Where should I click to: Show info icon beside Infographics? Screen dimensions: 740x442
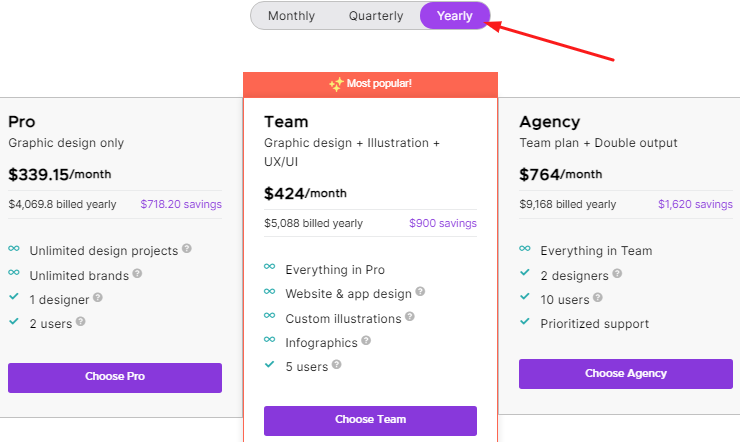tap(366, 340)
